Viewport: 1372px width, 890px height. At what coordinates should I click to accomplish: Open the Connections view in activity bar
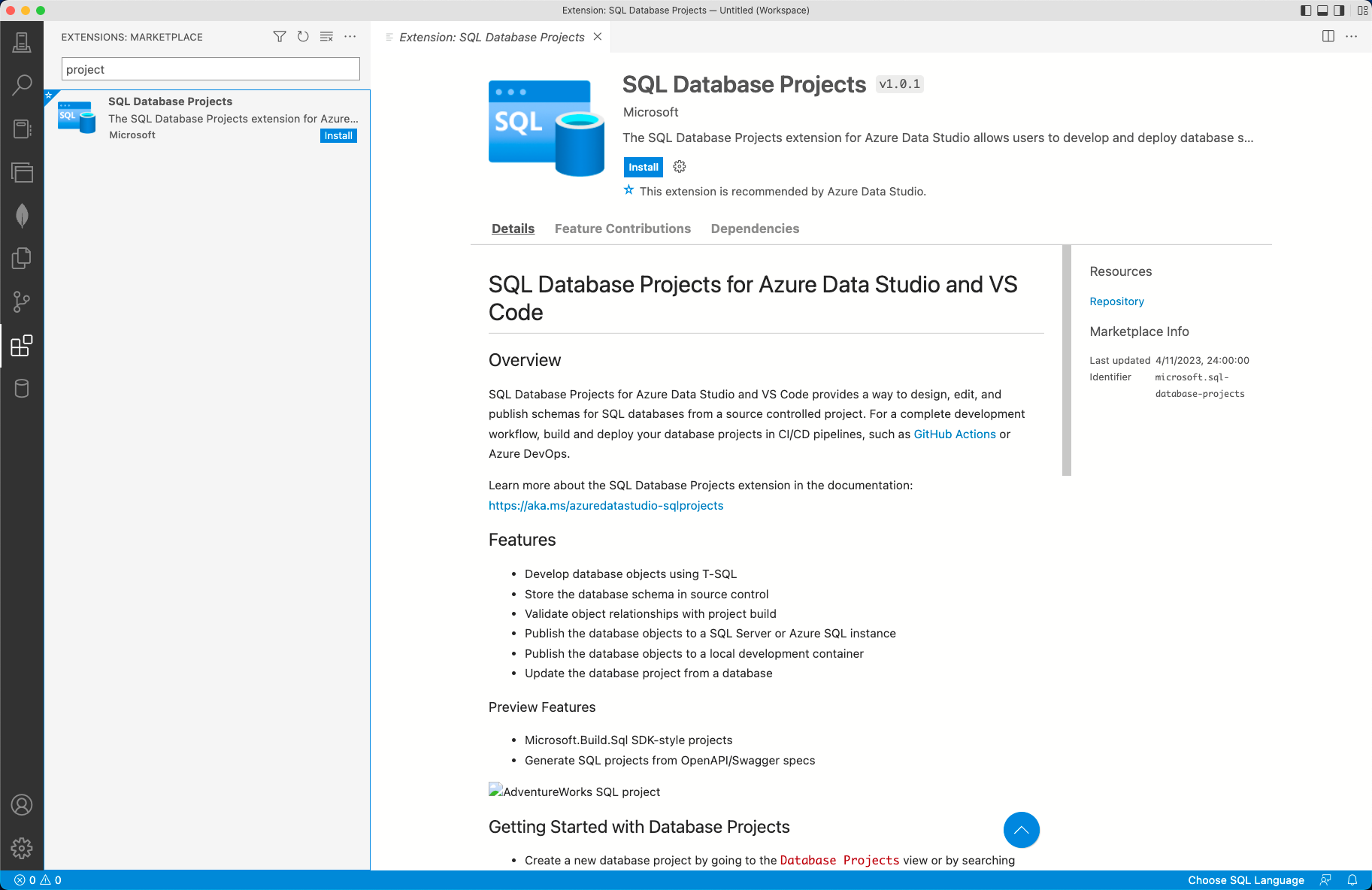click(x=22, y=43)
